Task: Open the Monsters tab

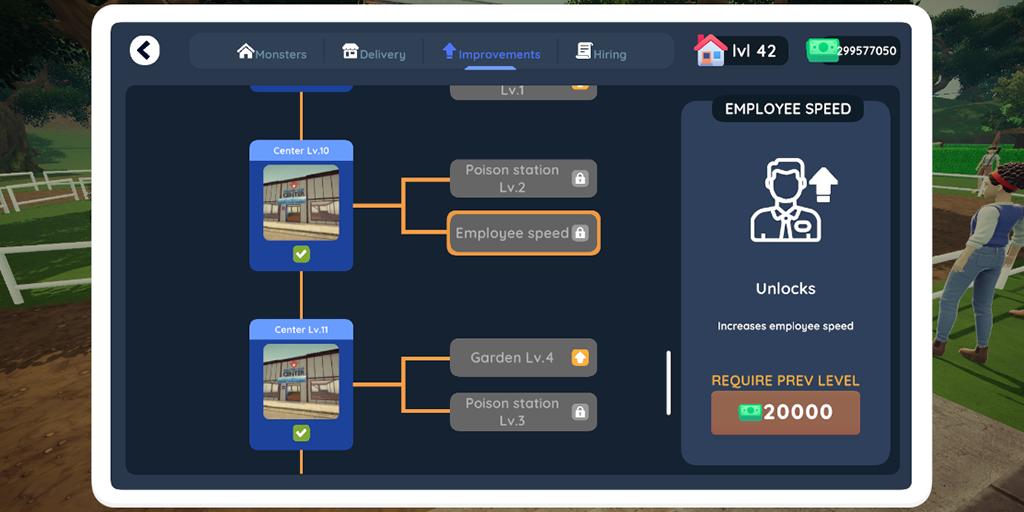Action: [272, 53]
